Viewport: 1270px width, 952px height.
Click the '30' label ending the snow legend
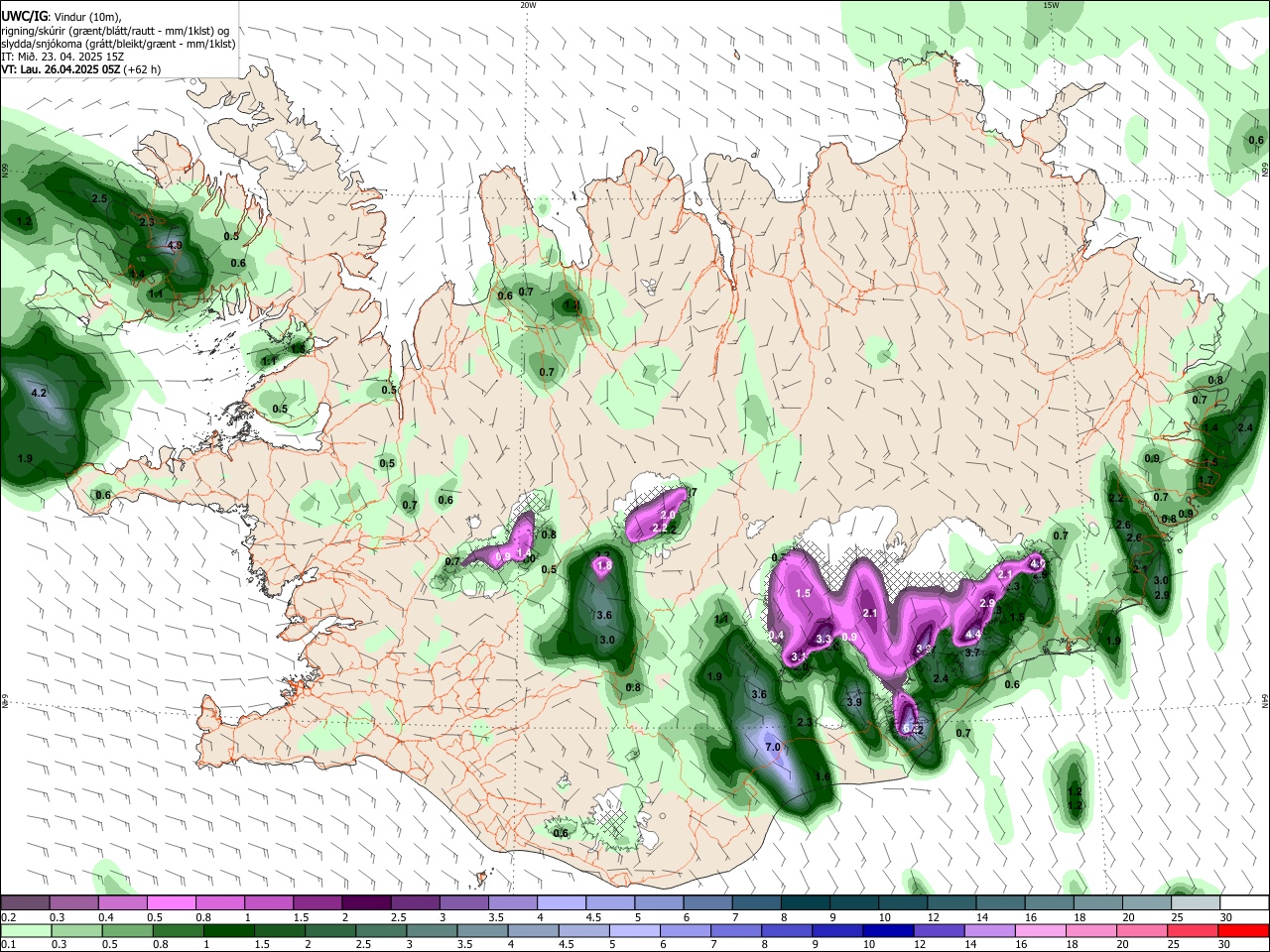coord(1226,917)
